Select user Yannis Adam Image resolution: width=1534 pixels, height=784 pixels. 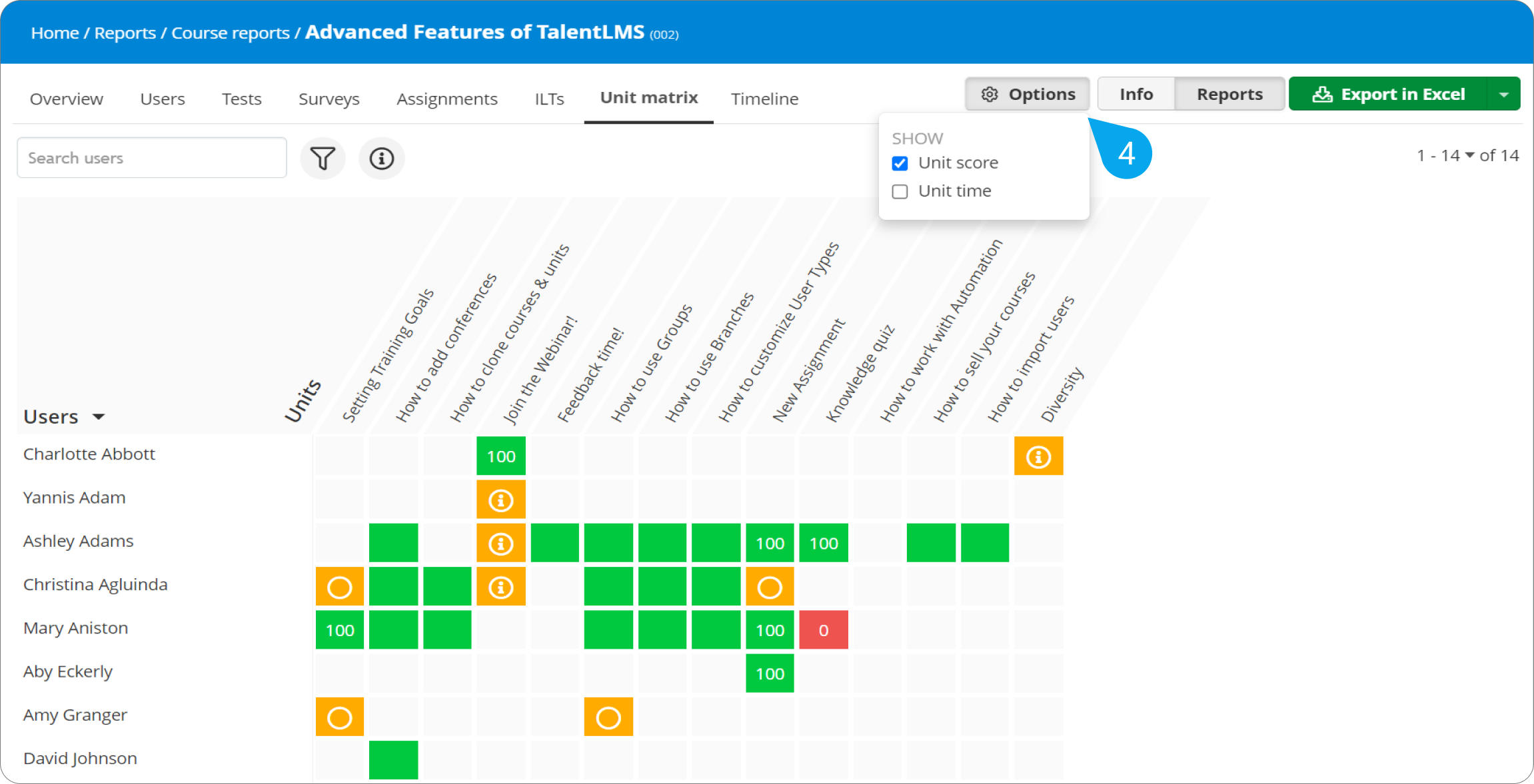74,497
